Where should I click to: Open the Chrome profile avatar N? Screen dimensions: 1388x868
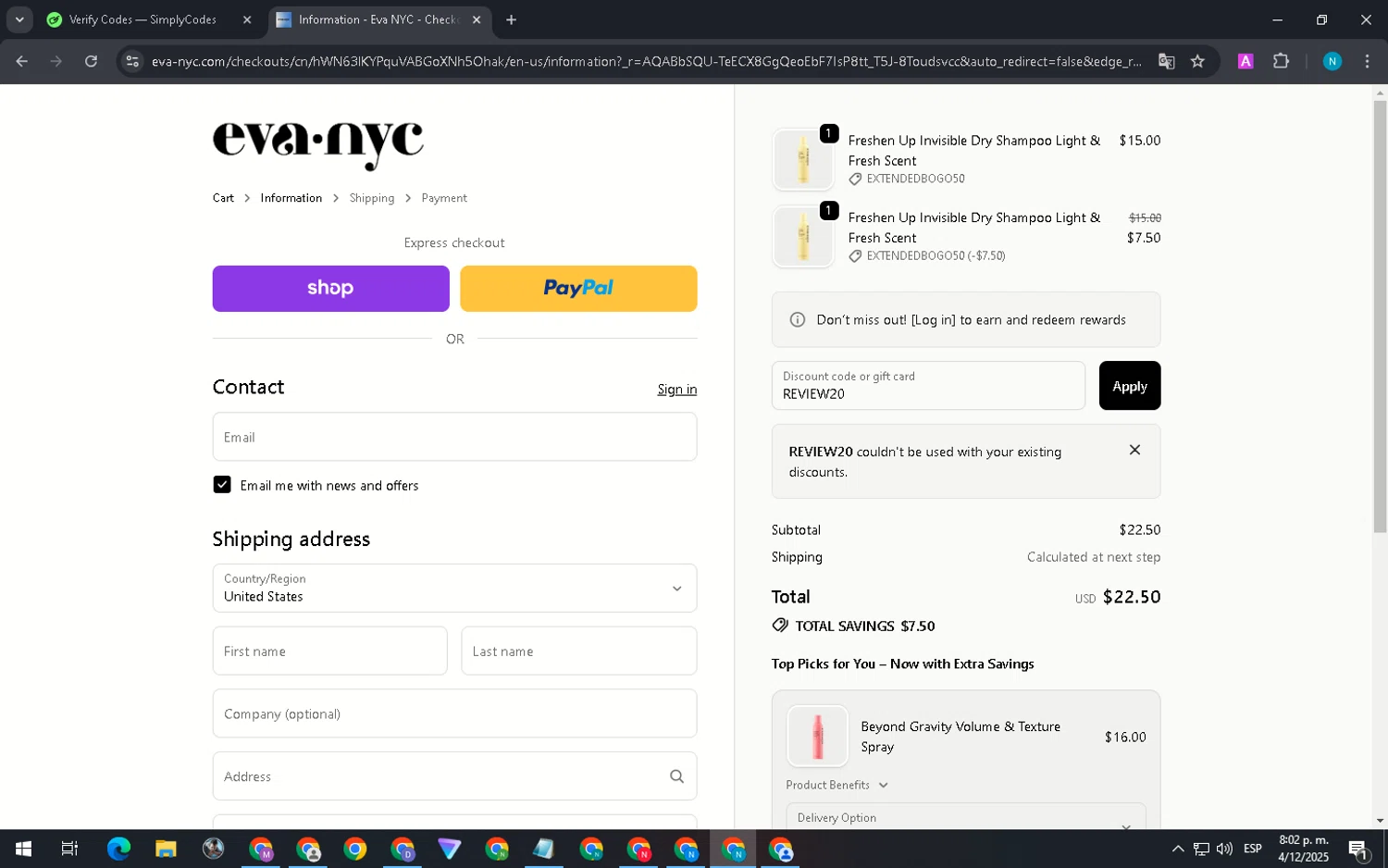pos(1332,61)
